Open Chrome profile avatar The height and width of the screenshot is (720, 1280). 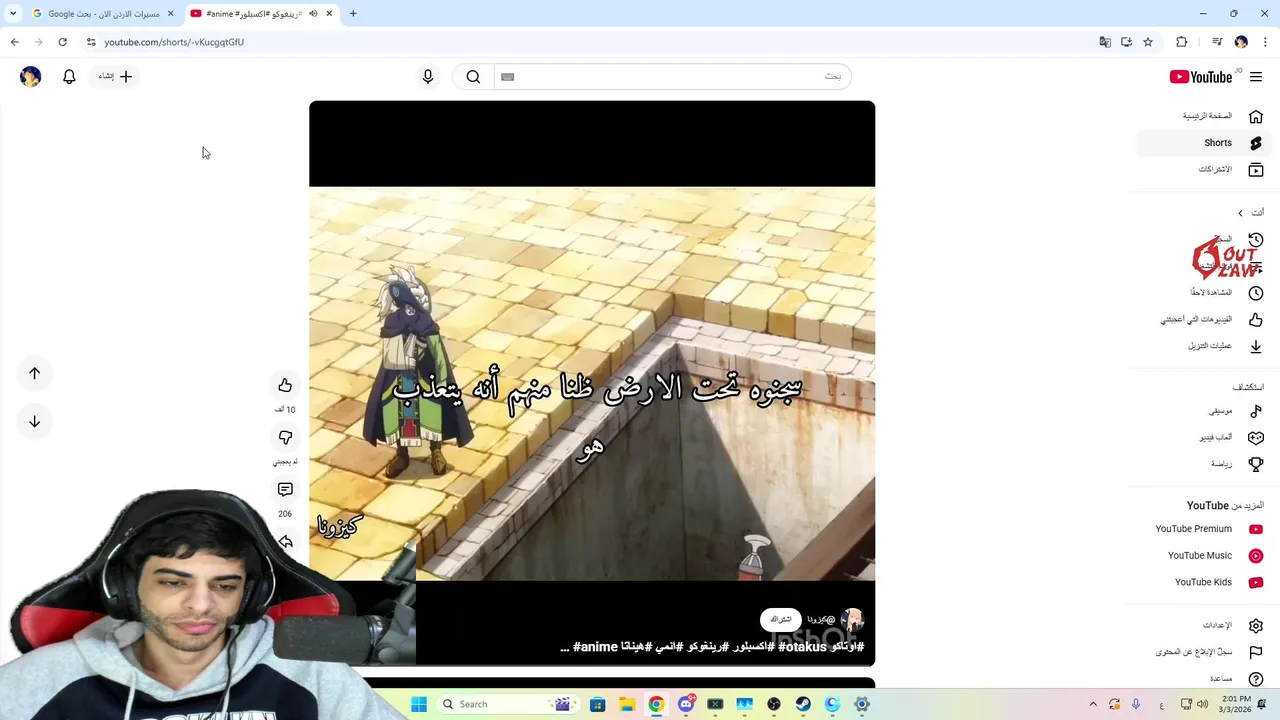tap(1241, 42)
